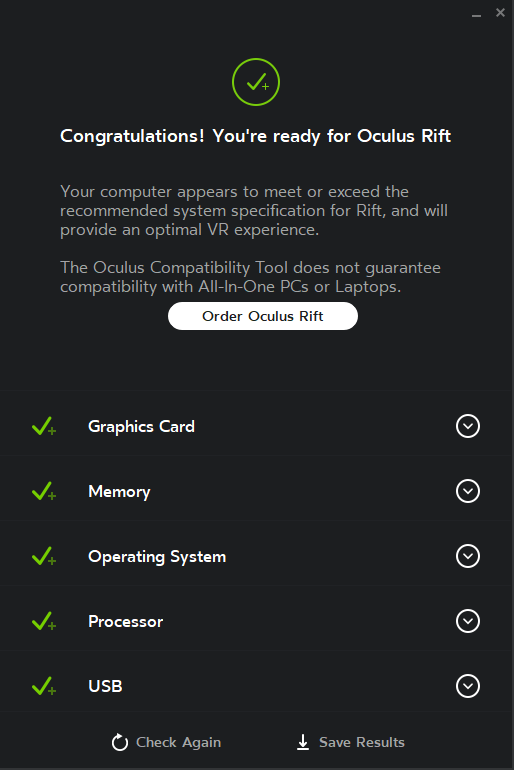
Task: Click the large green checkmark circle icon
Action: click(256, 82)
